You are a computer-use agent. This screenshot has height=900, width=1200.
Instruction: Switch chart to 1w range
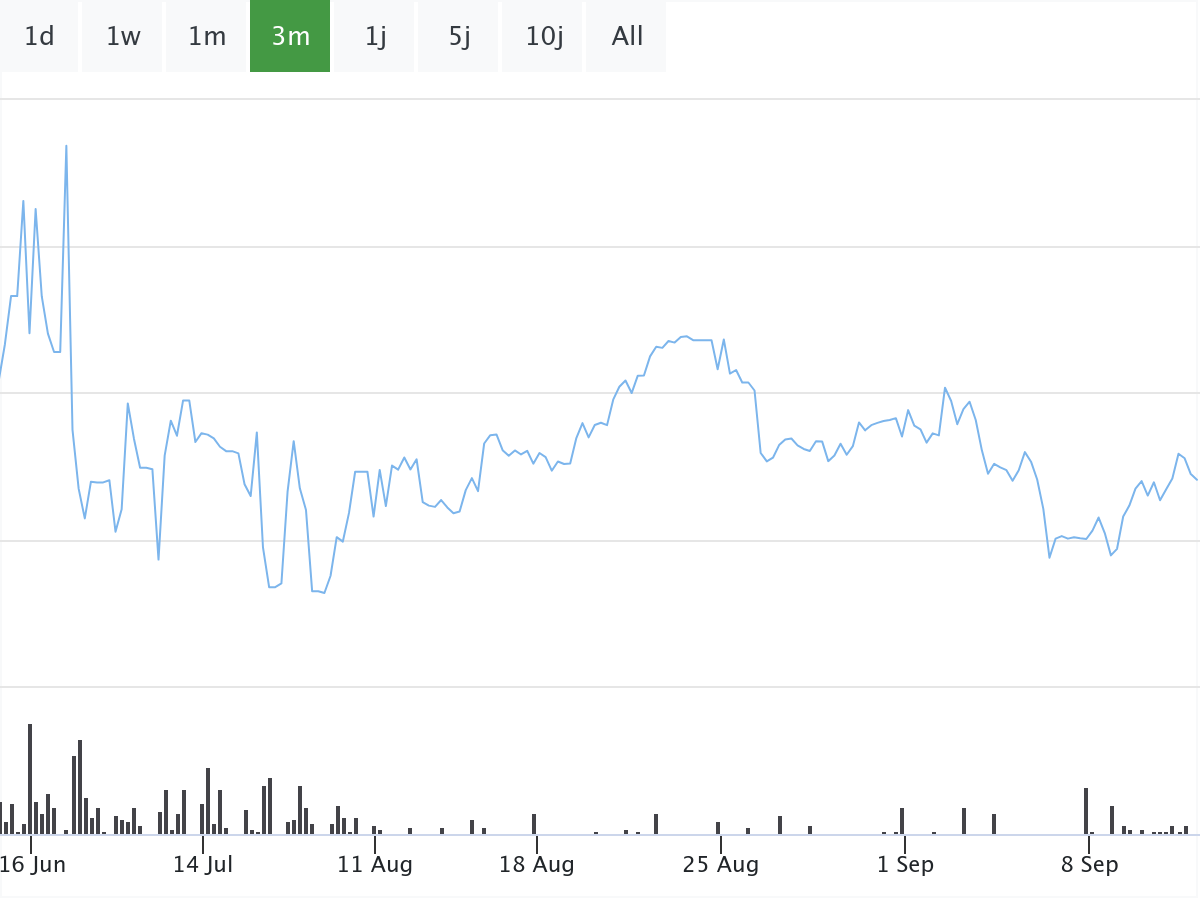click(x=123, y=36)
